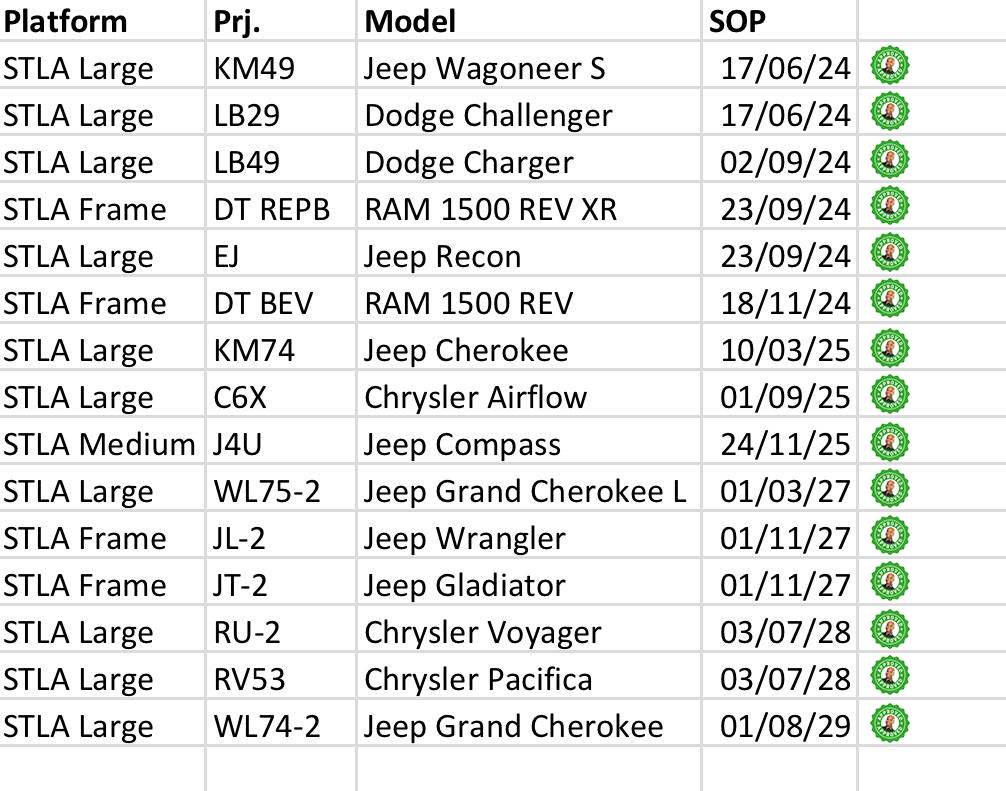The width and height of the screenshot is (1006, 791).
Task: Click the 01/03/27 SOP date cell
Action: (x=785, y=491)
